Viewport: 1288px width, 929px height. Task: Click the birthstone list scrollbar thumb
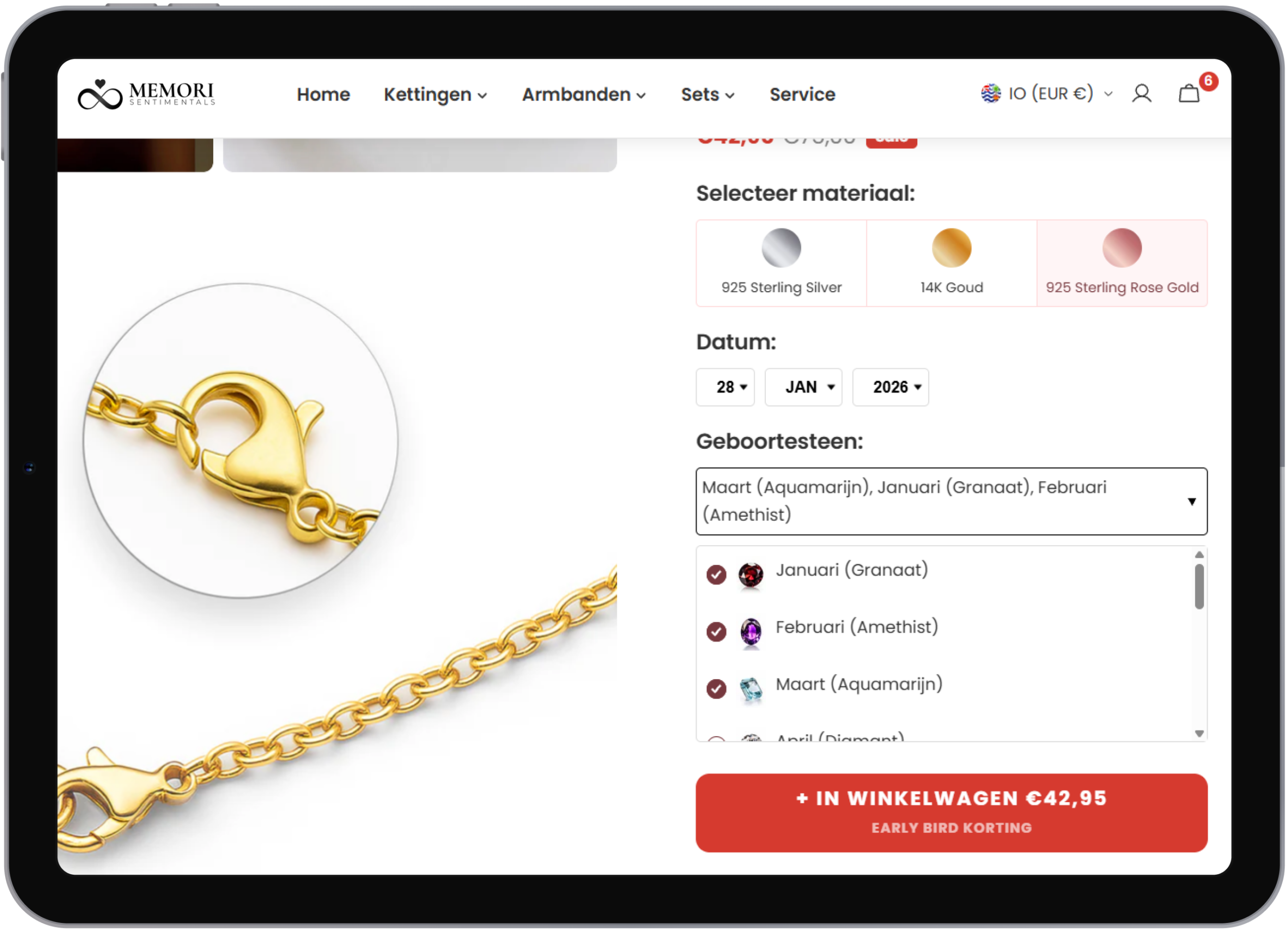click(x=1199, y=586)
